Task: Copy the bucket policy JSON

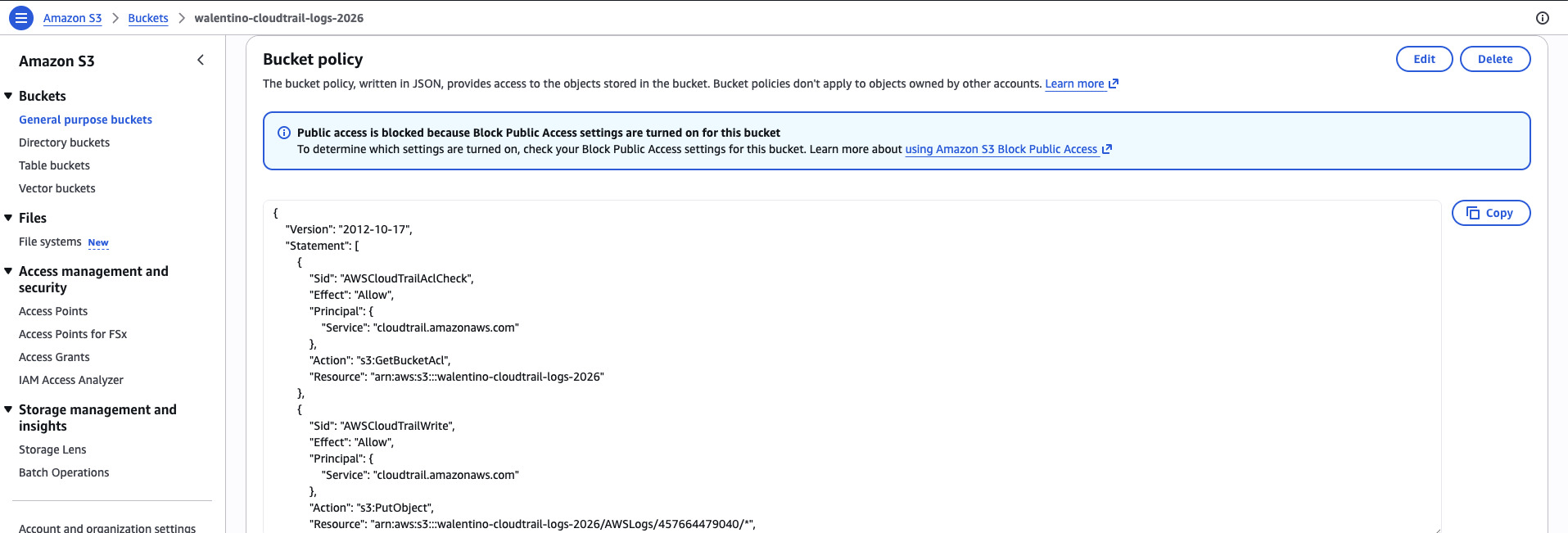Action: point(1491,213)
